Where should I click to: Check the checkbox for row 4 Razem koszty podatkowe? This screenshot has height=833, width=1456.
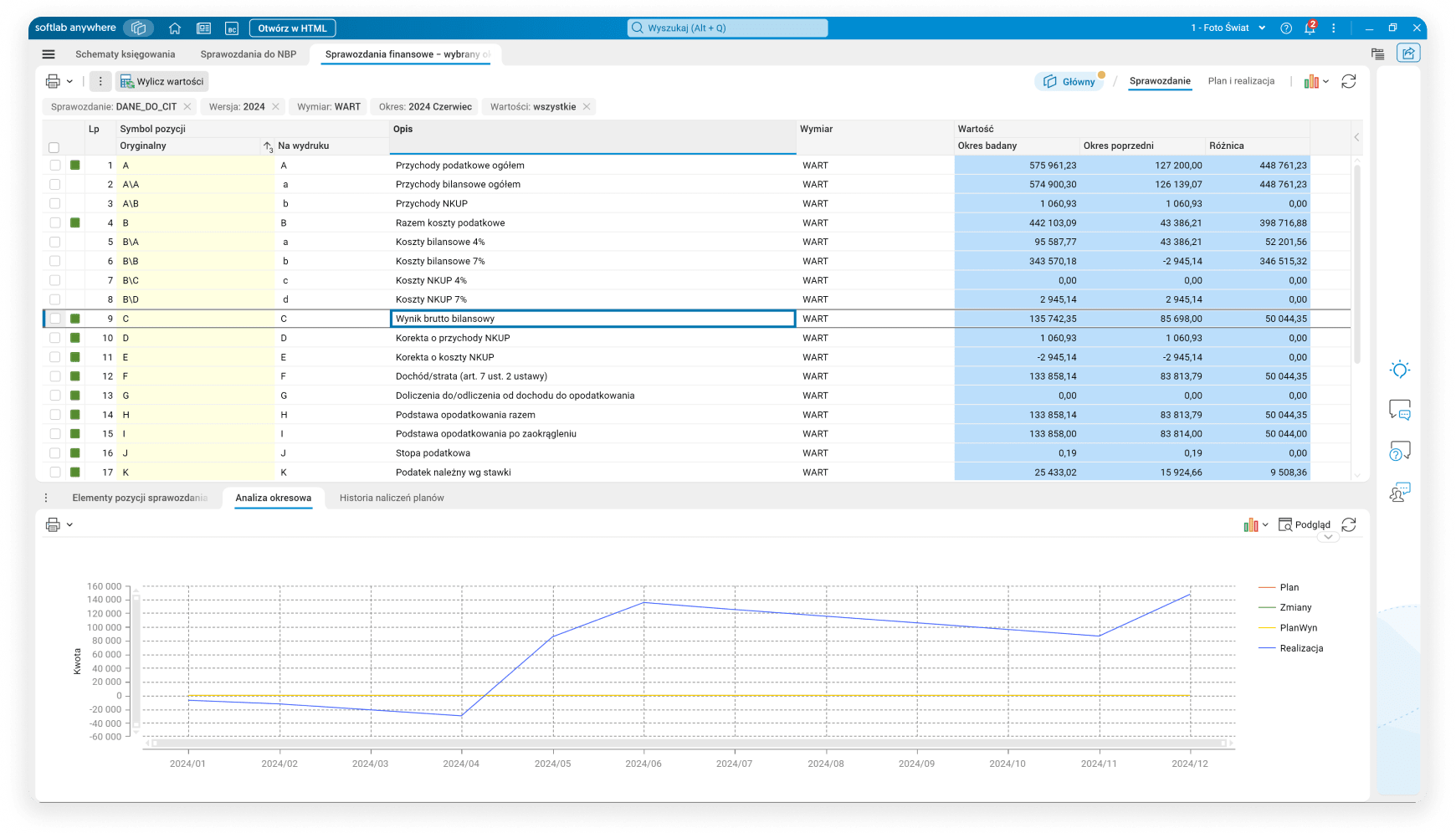click(x=55, y=223)
